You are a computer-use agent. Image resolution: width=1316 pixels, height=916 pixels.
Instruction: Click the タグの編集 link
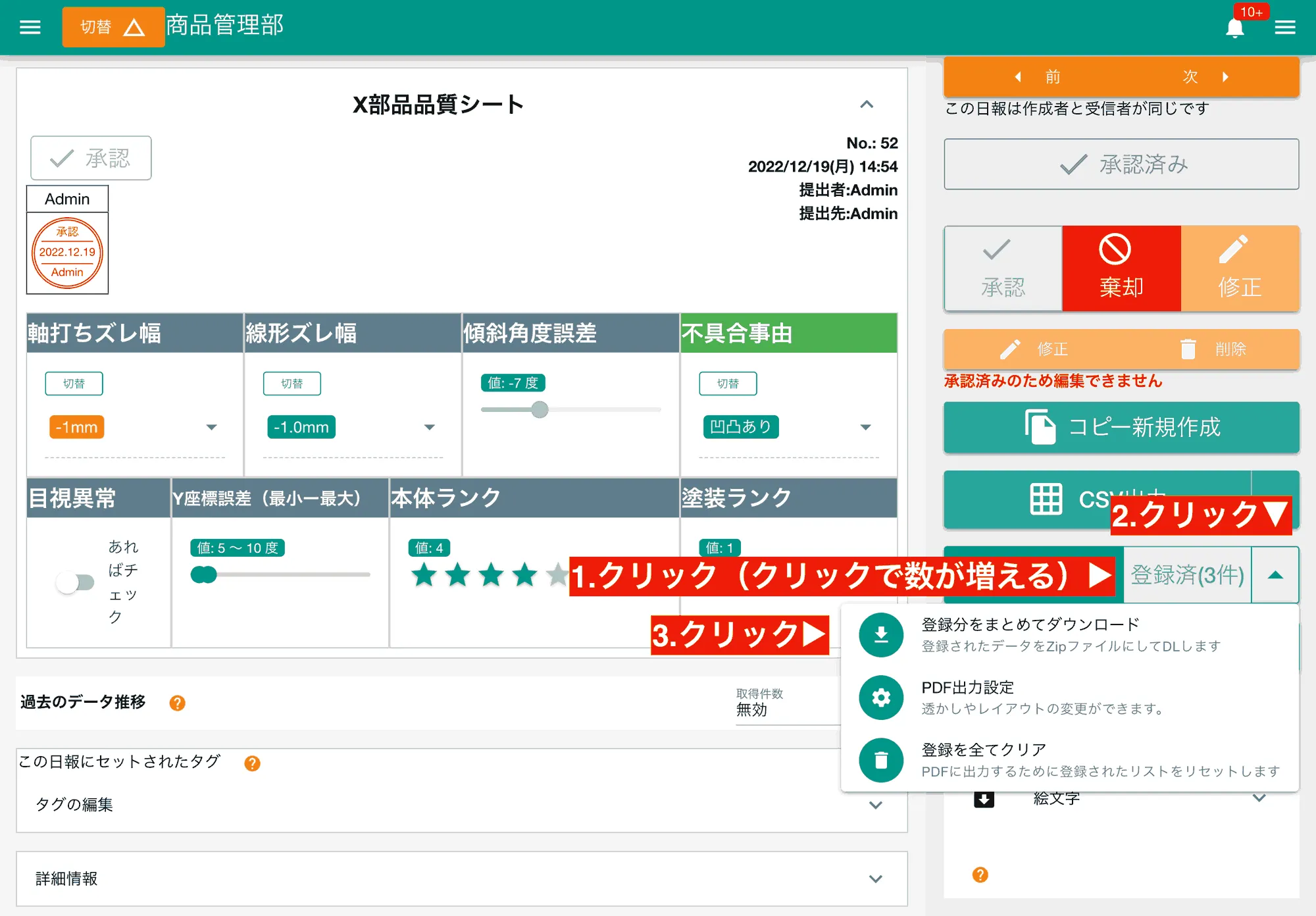(74, 804)
